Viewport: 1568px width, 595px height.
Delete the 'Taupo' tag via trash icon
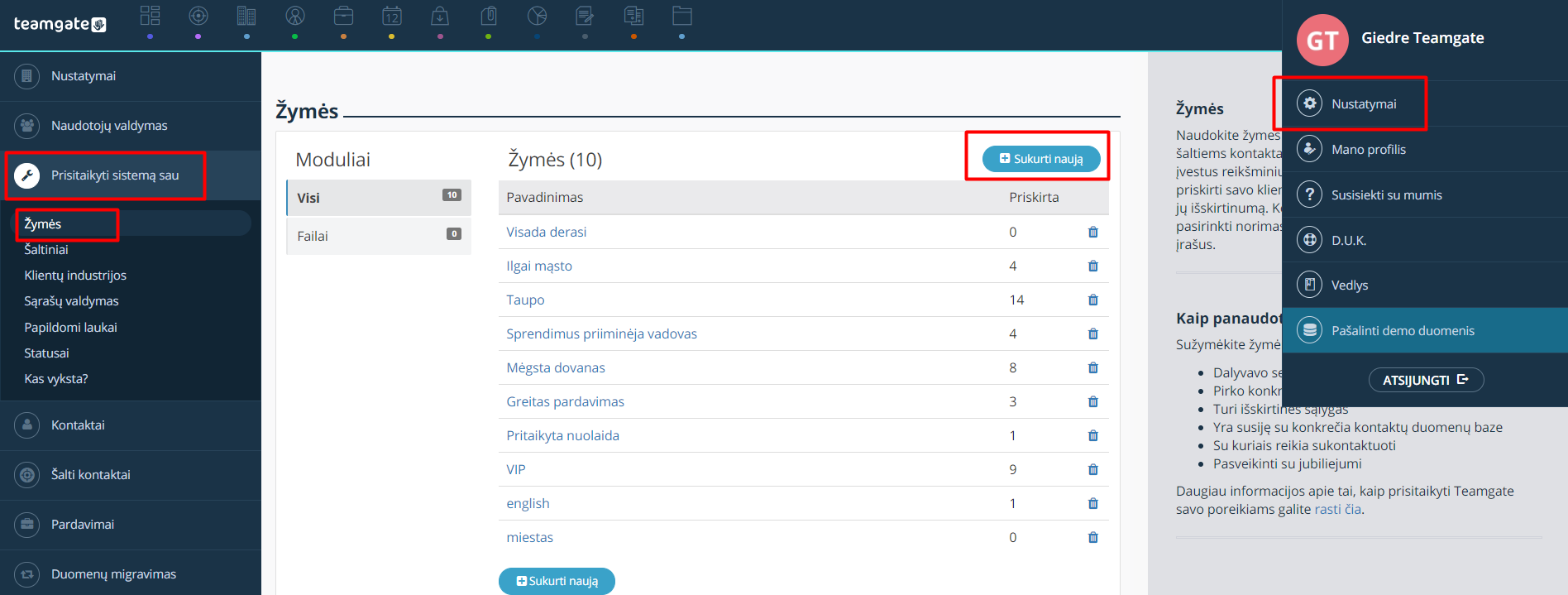1093,300
